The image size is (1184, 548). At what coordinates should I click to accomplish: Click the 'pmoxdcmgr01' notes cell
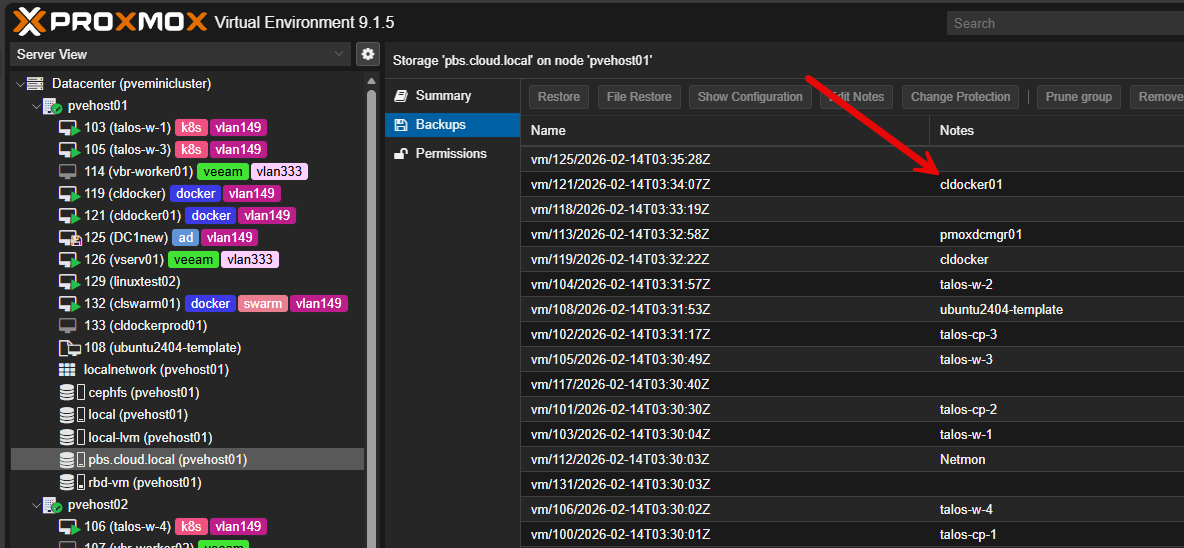(981, 235)
